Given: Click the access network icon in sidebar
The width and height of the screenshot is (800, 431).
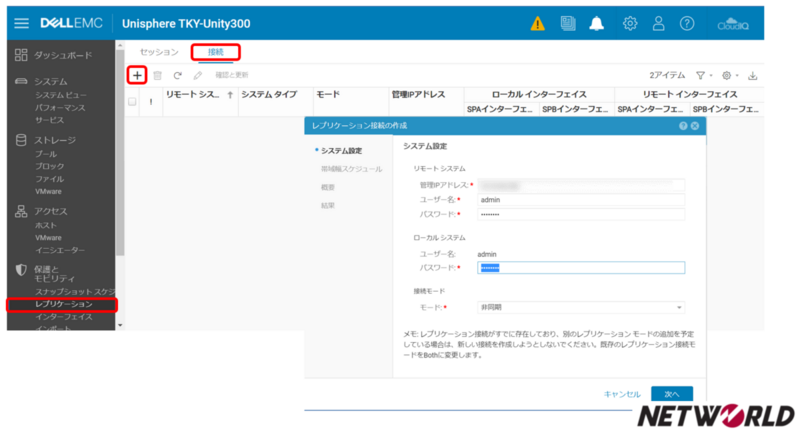Looking at the screenshot, I should point(21,211).
